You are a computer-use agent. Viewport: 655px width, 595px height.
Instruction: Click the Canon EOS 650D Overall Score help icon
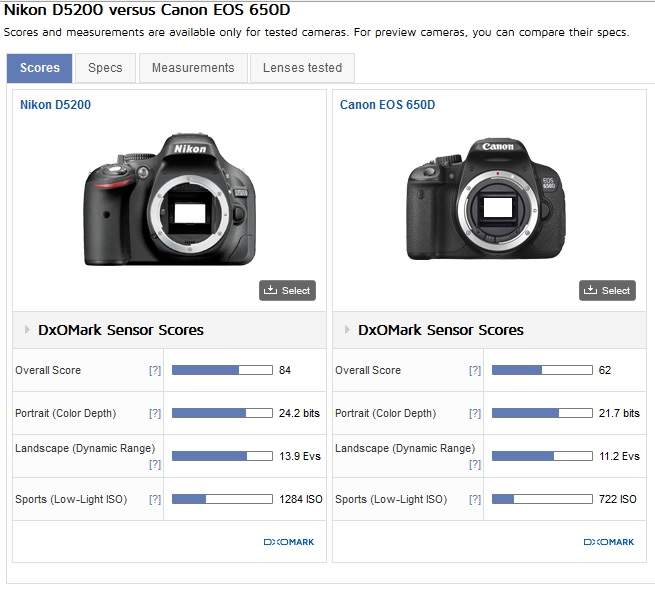tap(475, 370)
